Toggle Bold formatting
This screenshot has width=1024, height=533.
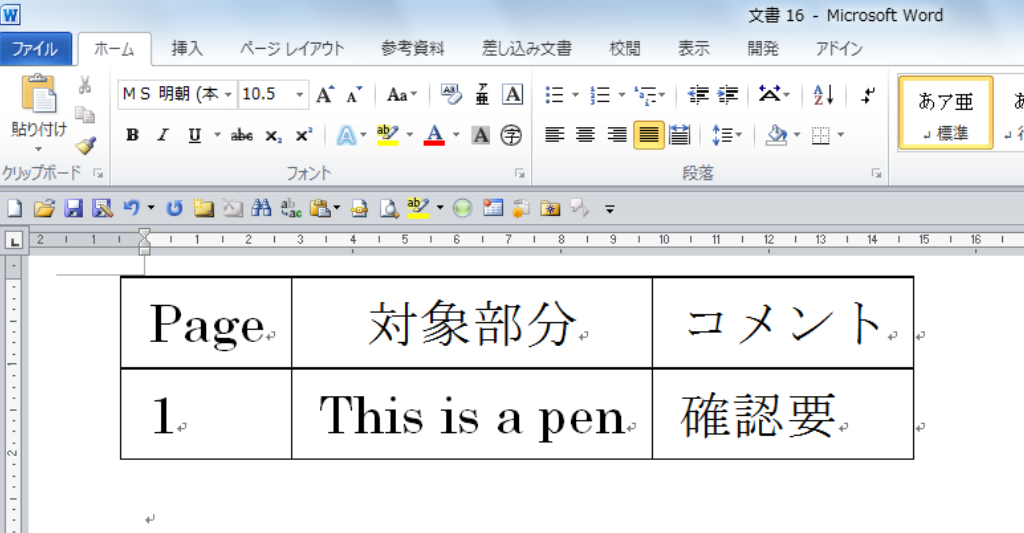coord(132,135)
